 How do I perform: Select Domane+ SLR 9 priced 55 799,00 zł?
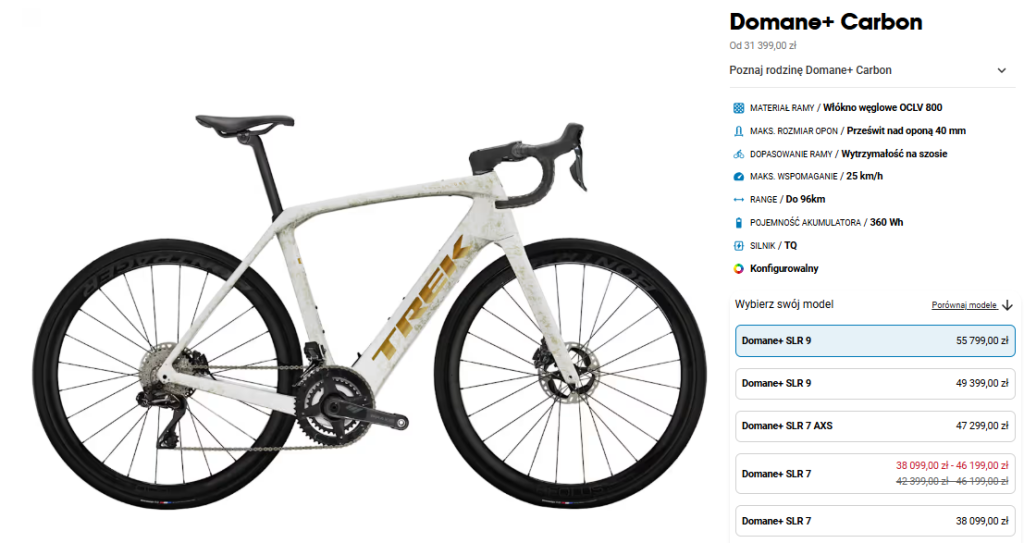pyautogui.click(x=875, y=341)
